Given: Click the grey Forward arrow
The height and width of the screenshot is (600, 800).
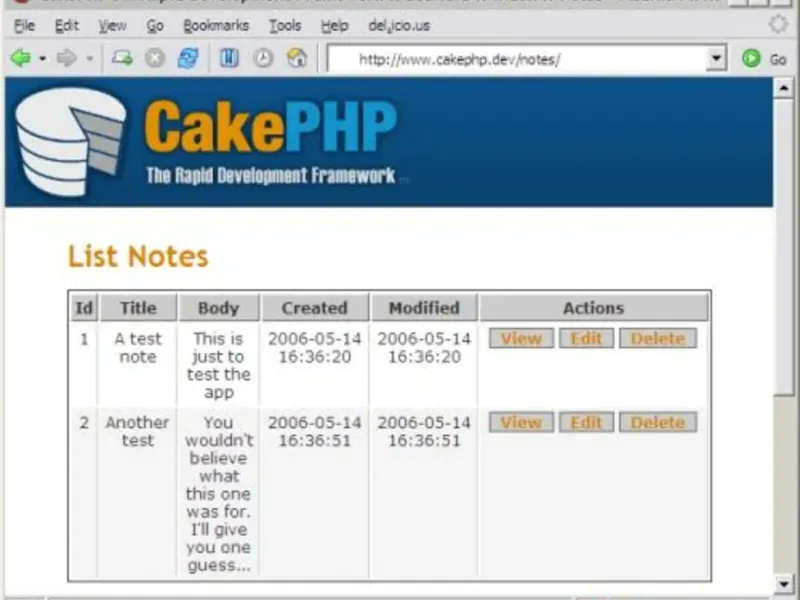Looking at the screenshot, I should [66, 58].
